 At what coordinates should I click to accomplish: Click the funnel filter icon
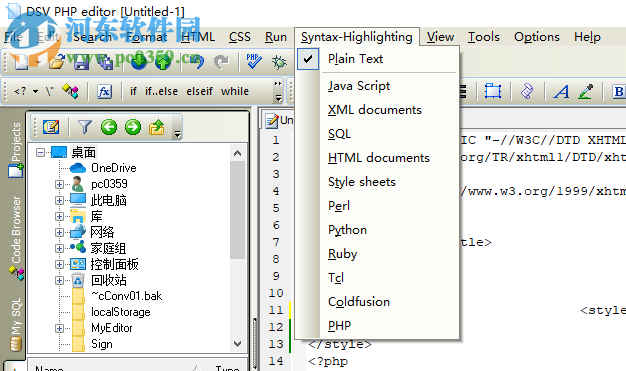[x=85, y=127]
